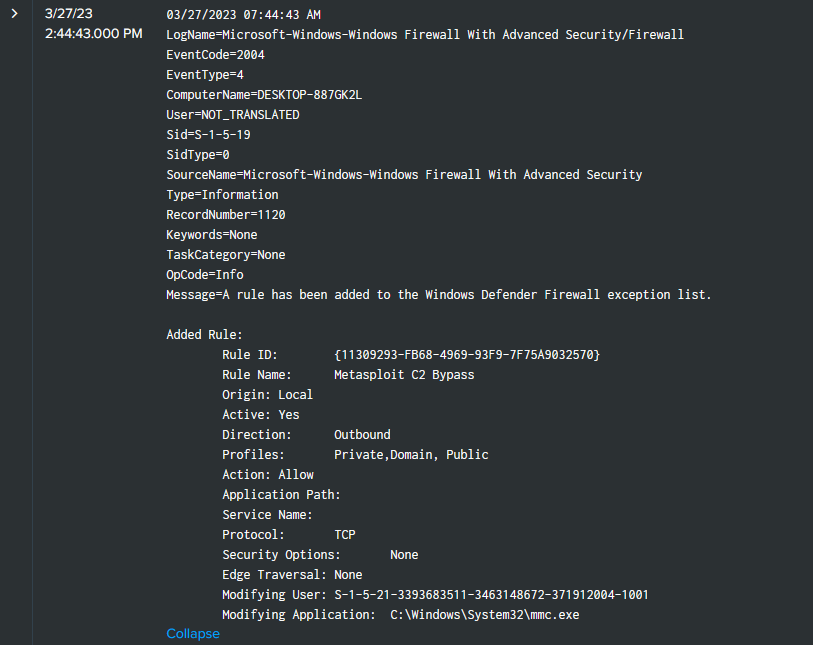
Task: Click the 3/27/23 date in time column
Action: [x=68, y=14]
